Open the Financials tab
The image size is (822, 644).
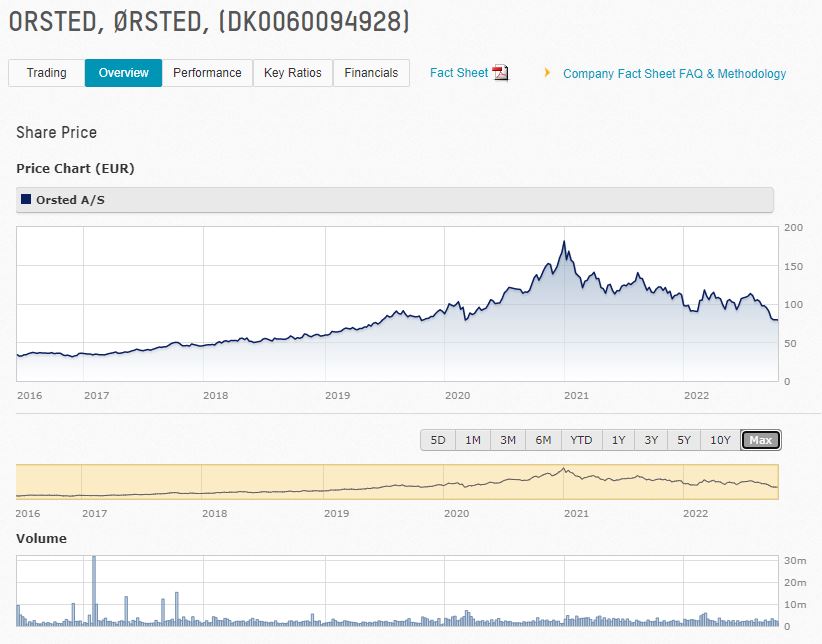click(x=371, y=73)
